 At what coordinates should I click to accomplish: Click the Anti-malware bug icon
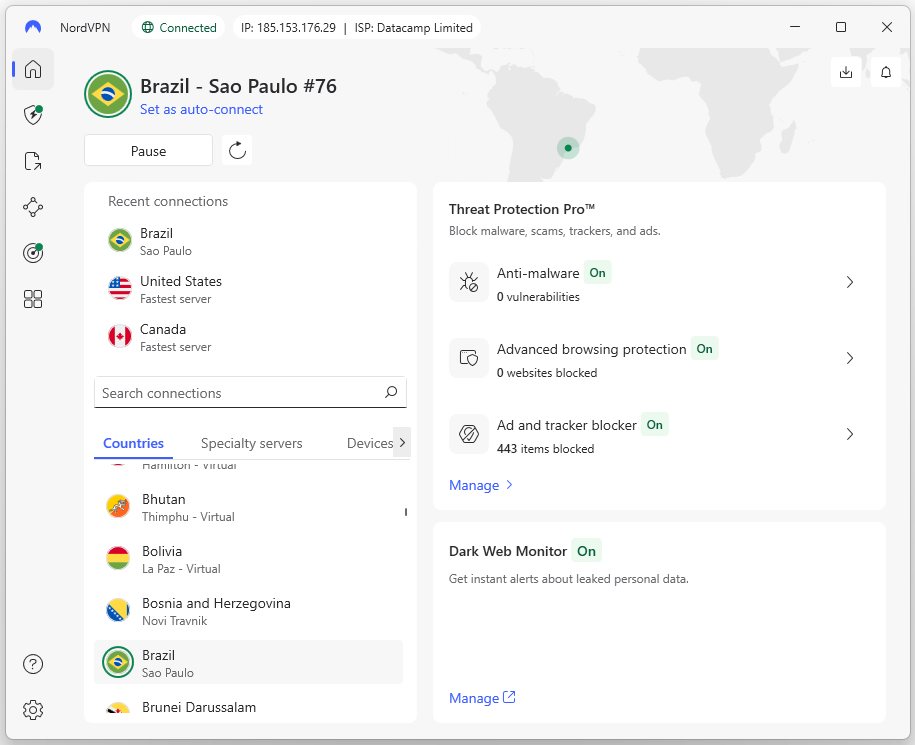point(469,282)
